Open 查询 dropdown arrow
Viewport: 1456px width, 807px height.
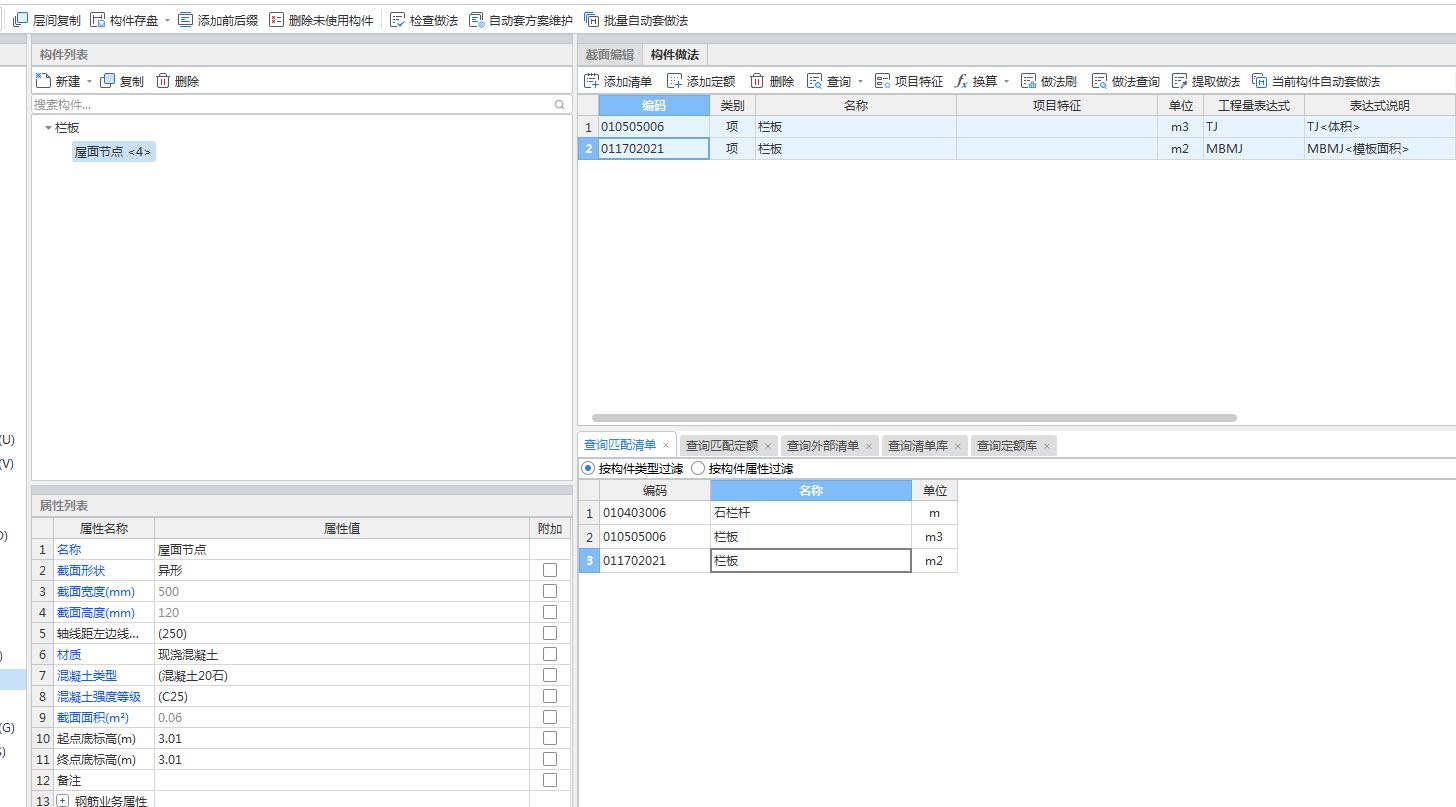(860, 82)
